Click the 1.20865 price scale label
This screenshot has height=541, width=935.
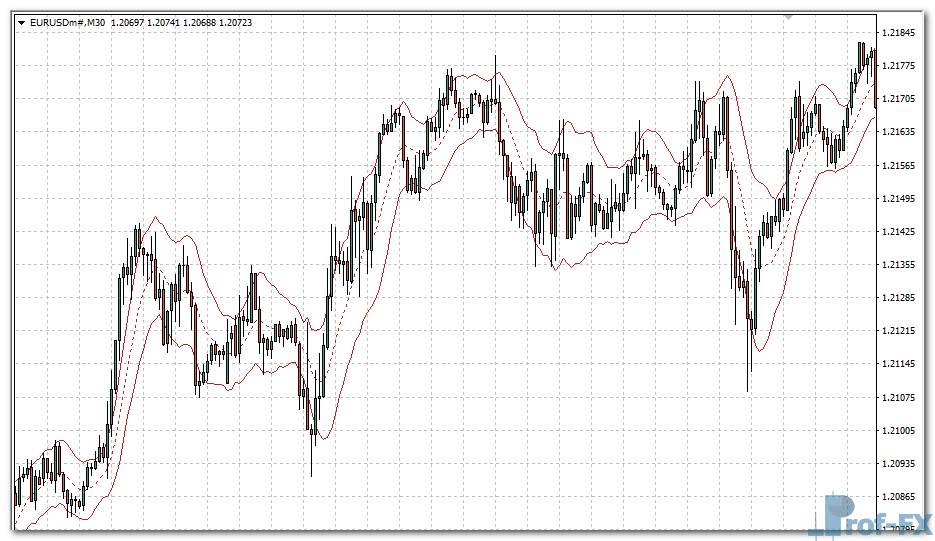click(x=902, y=496)
